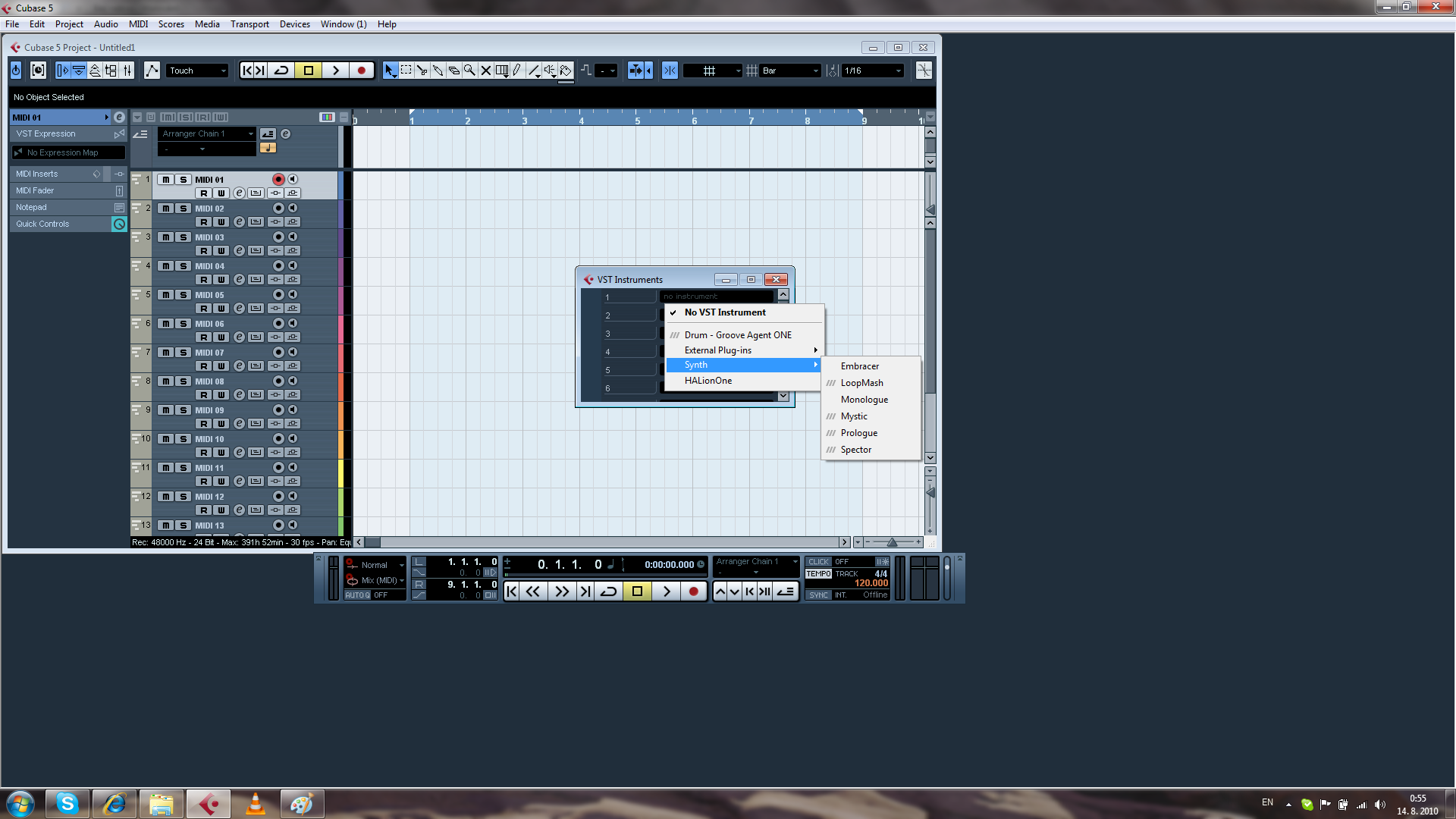Viewport: 1456px width, 819px height.
Task: Click the Cycle loop button in toolbar
Action: [x=281, y=71]
